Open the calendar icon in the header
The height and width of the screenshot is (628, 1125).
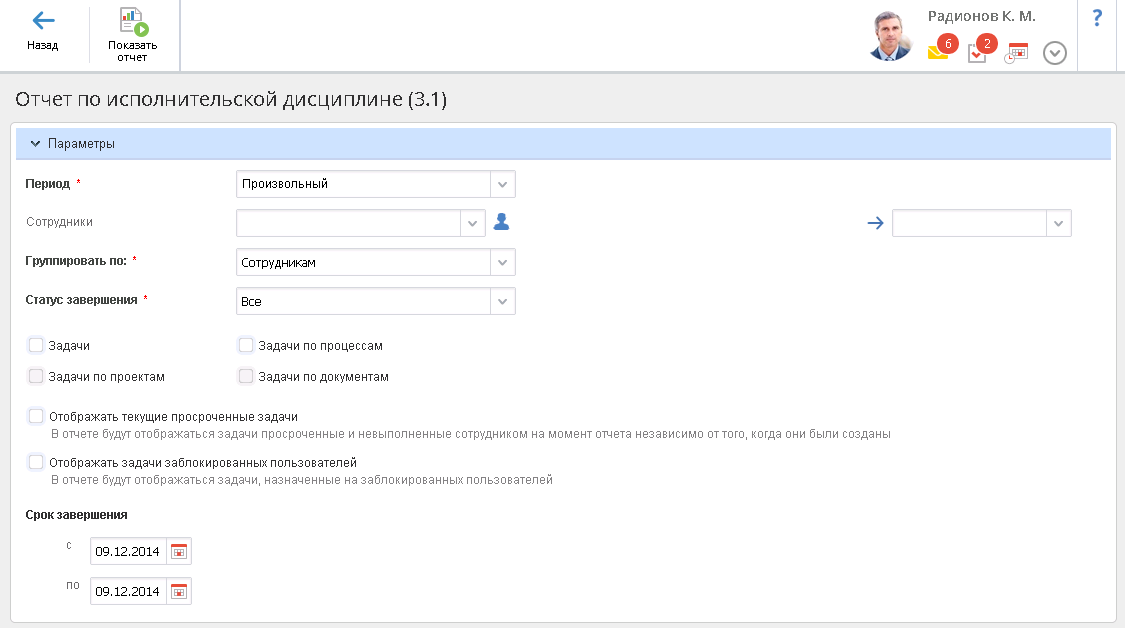coord(1017,53)
